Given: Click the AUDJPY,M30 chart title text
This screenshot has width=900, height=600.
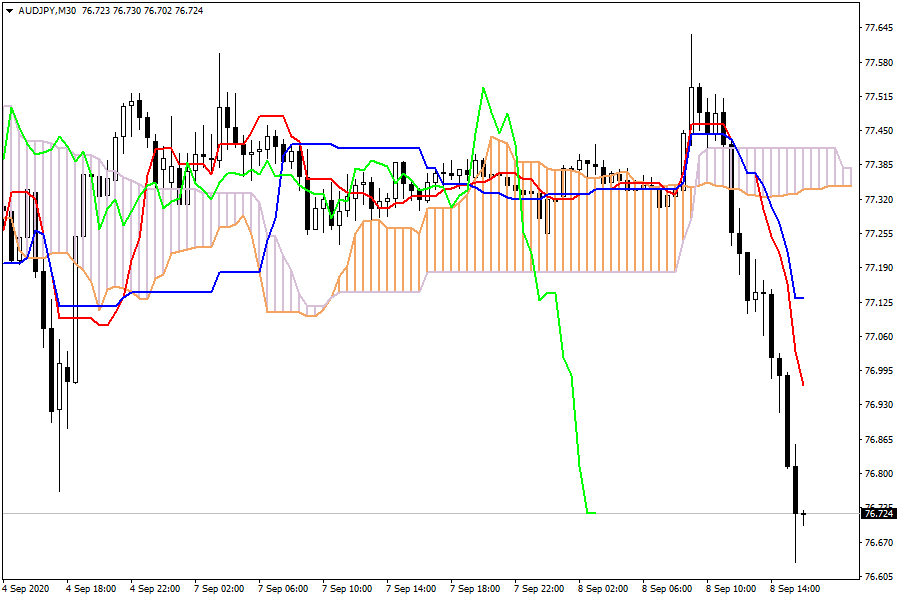Looking at the screenshot, I should [48, 10].
